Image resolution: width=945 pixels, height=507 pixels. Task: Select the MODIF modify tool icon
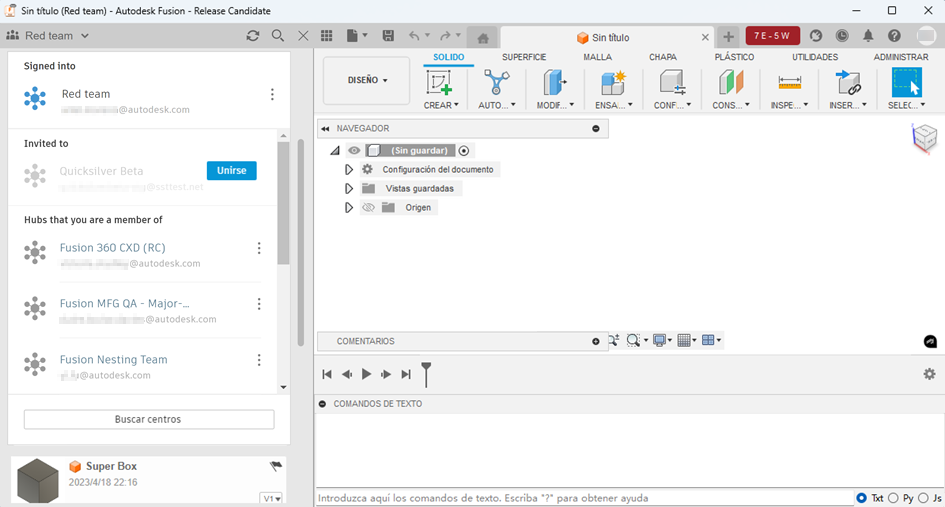click(x=554, y=83)
